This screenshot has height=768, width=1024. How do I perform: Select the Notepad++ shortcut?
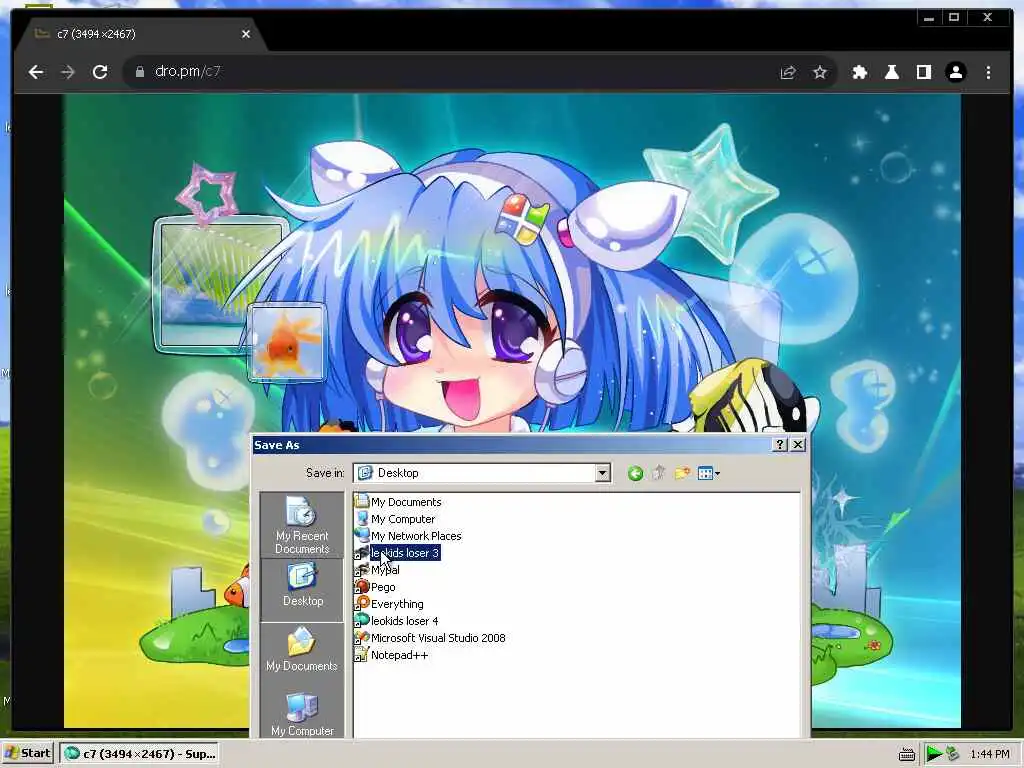(392, 654)
